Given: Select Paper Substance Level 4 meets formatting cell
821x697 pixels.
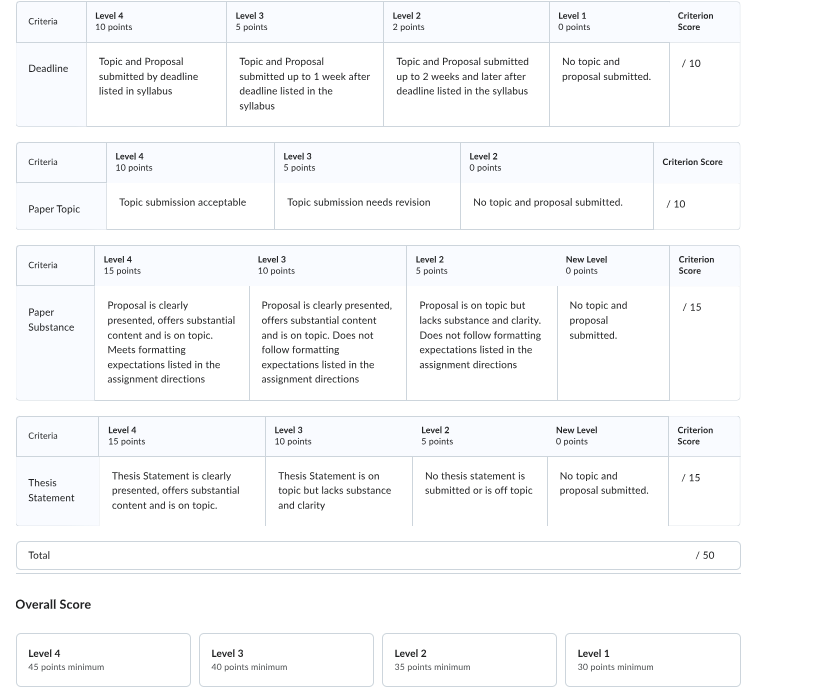Looking at the screenshot, I should tap(172, 343).
